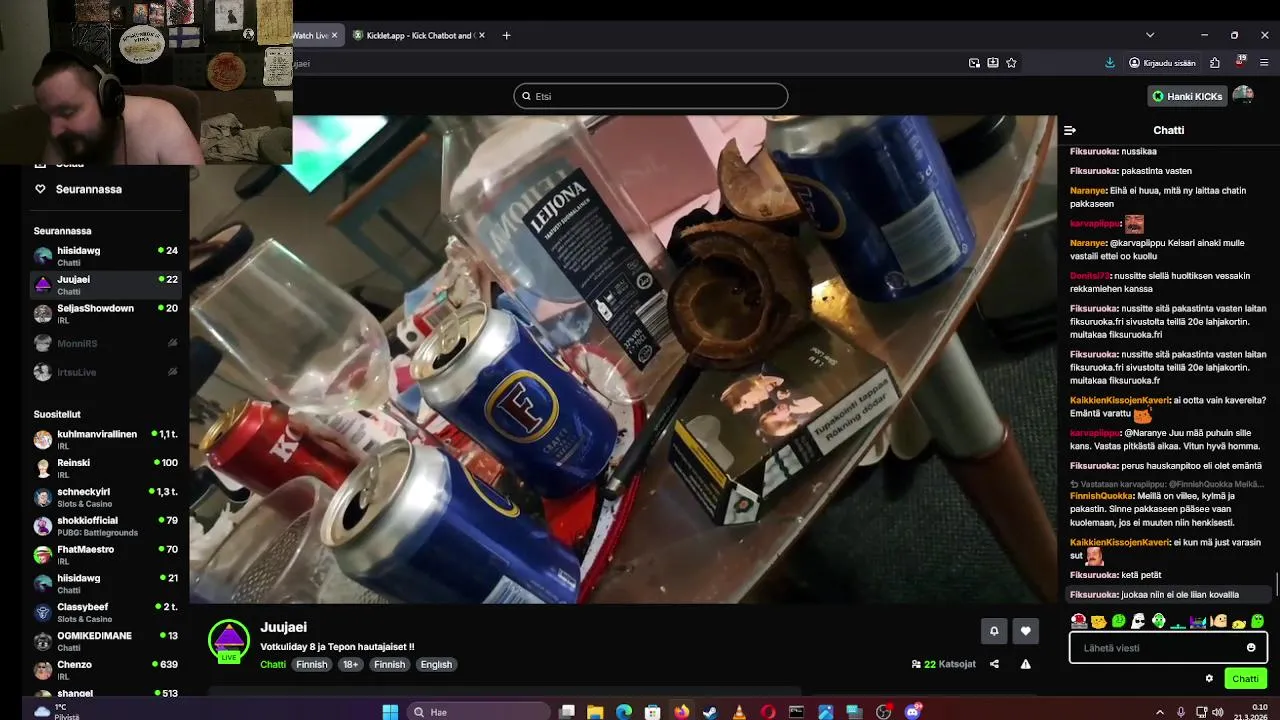Open Hanki KICKs purchase button
The height and width of the screenshot is (720, 1280).
[x=1187, y=96]
